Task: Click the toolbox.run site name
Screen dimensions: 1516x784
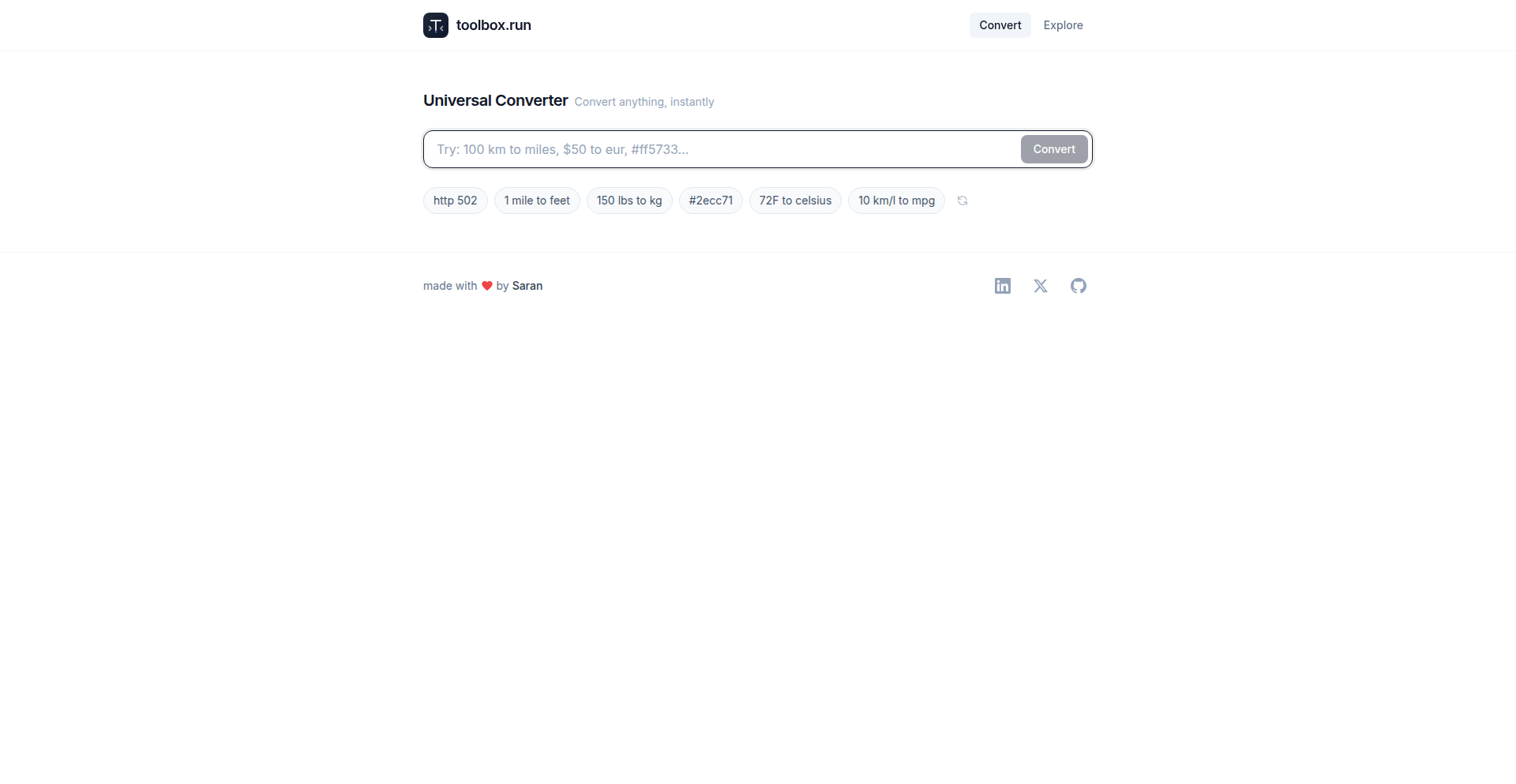Action: click(493, 25)
